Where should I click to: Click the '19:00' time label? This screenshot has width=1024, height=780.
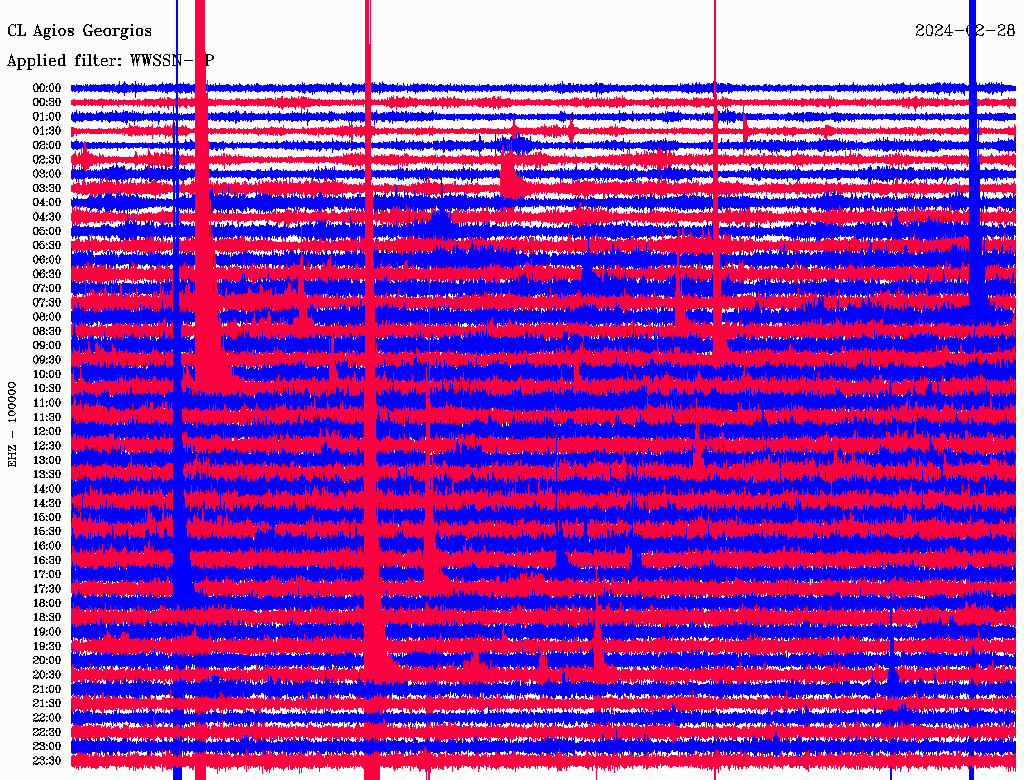coord(47,632)
